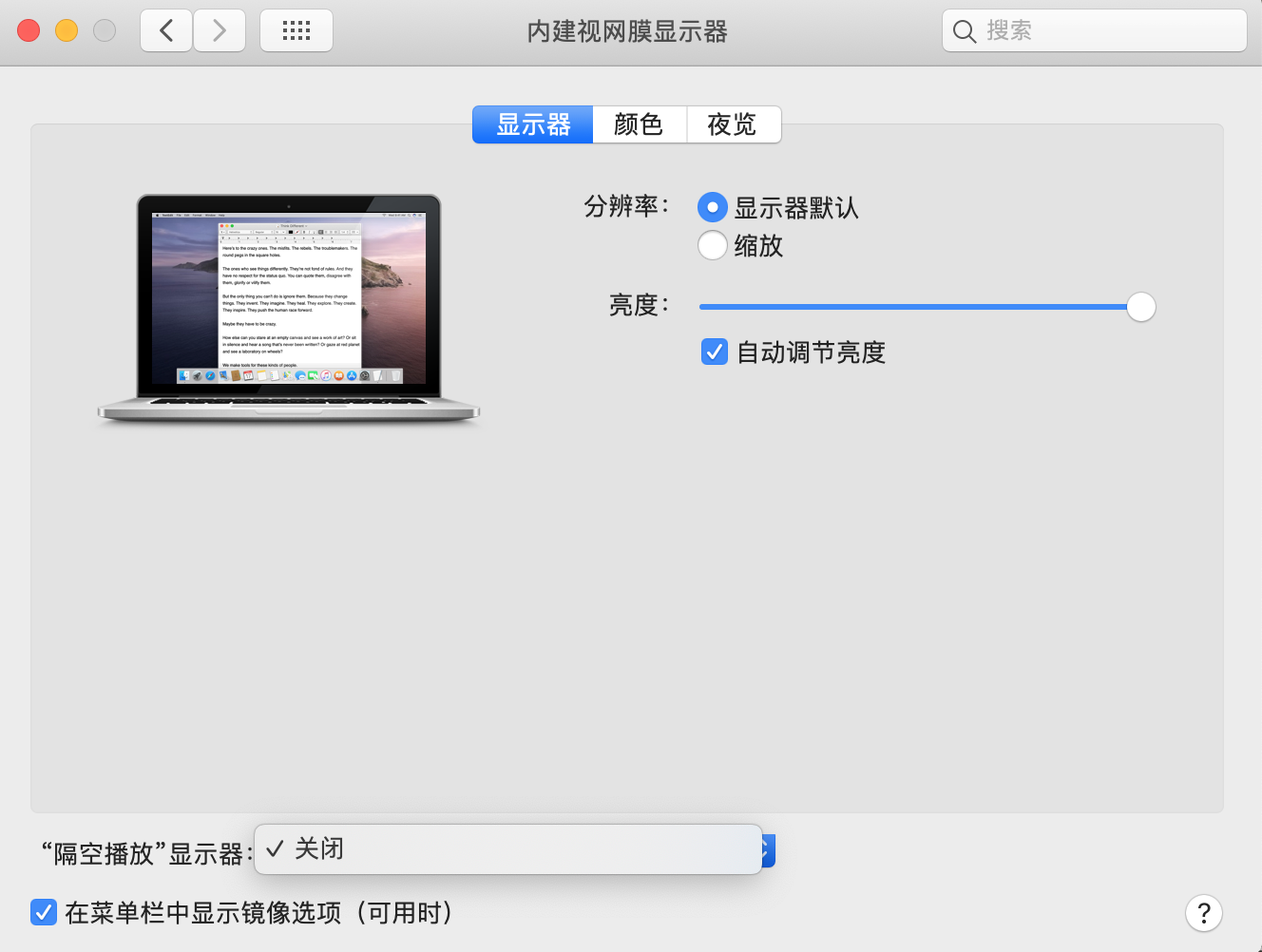Open help with the question mark button
The image size is (1262, 952).
[1203, 913]
